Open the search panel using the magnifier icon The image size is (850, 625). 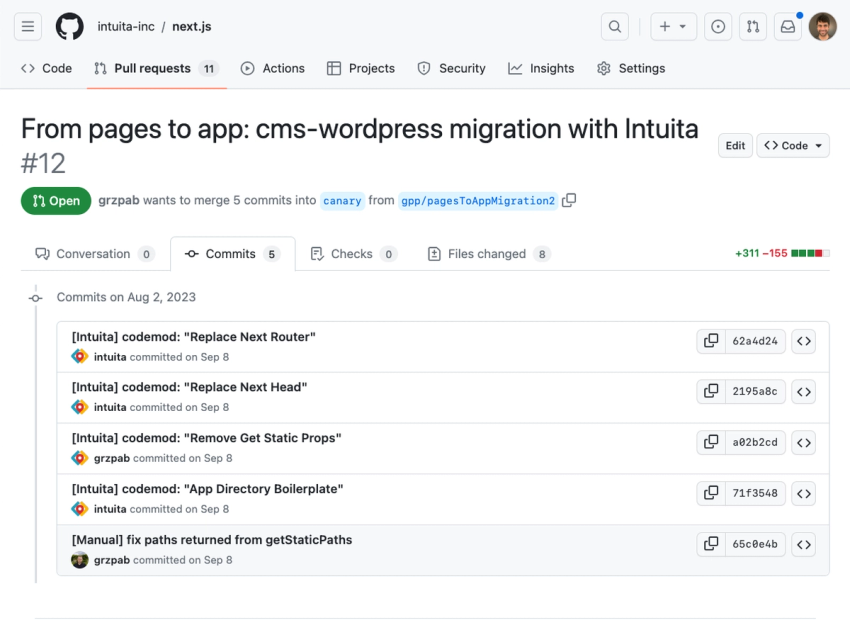(614, 27)
